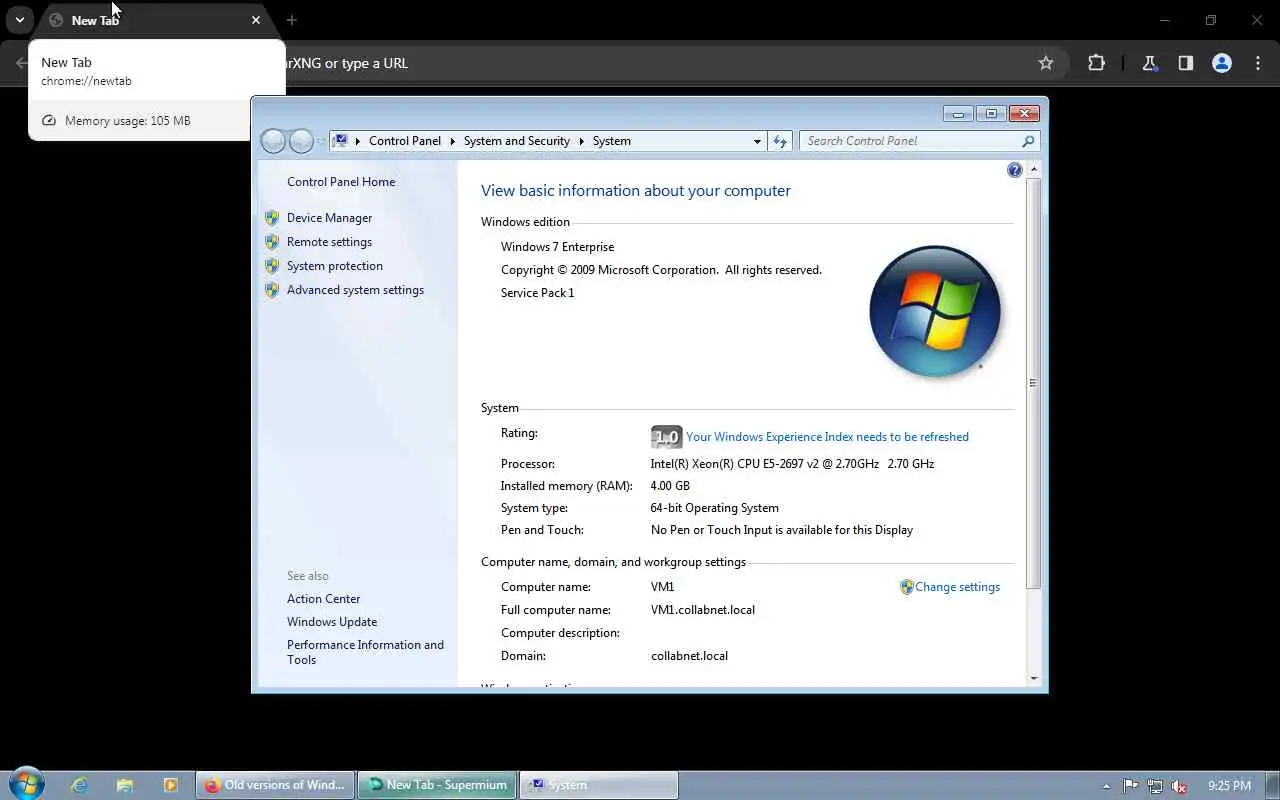The image size is (1280, 800).
Task: Toggle the browser side panel icon
Action: [1185, 63]
